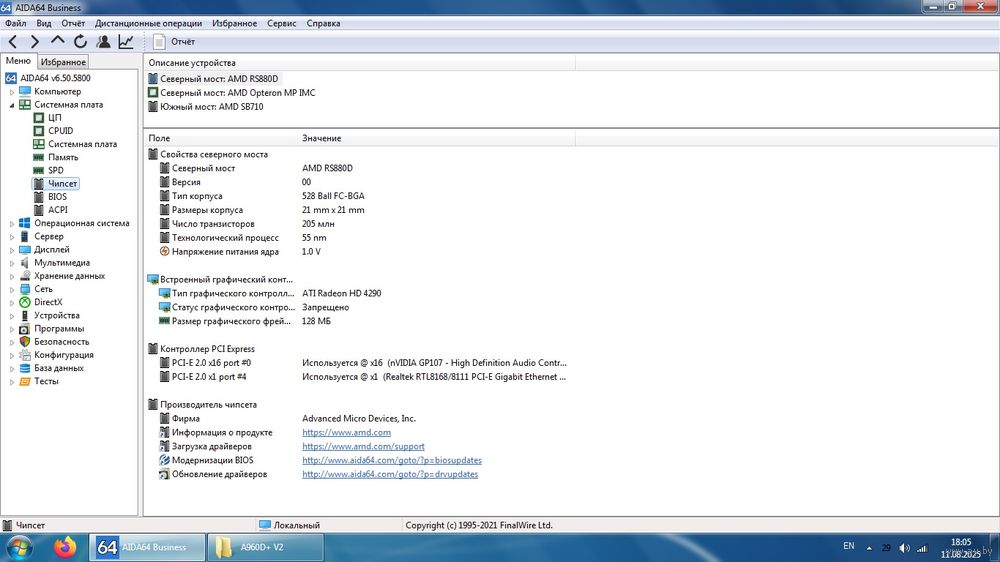This screenshot has width=1000, height=562.
Task: Open the Справка menu
Action: pos(323,24)
